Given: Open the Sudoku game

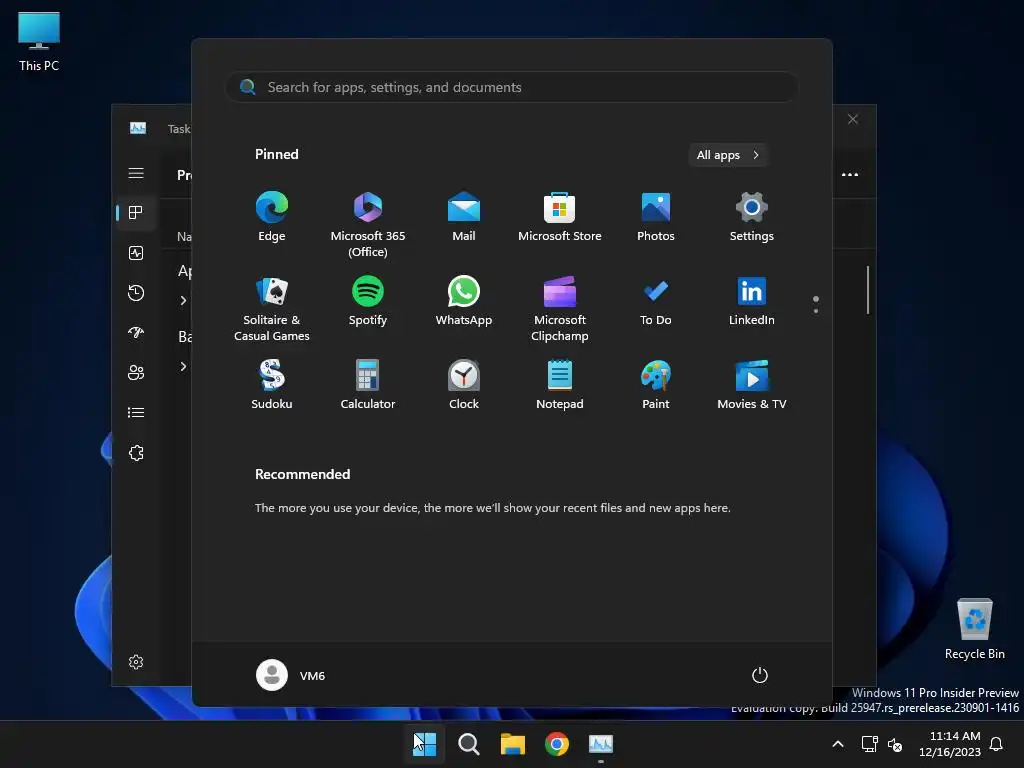Looking at the screenshot, I should [272, 385].
